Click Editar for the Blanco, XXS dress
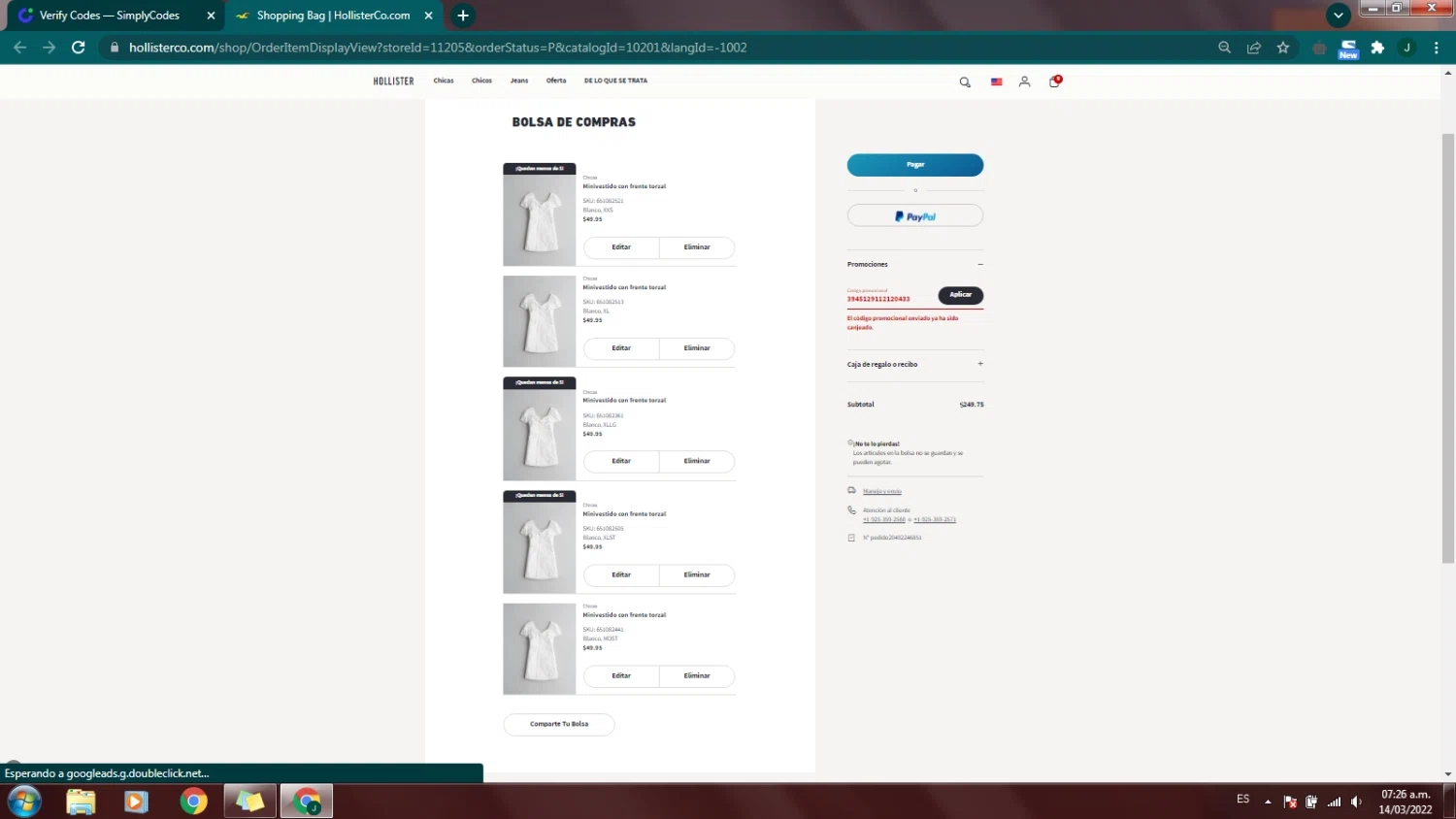Image resolution: width=1456 pixels, height=819 pixels. click(x=621, y=247)
